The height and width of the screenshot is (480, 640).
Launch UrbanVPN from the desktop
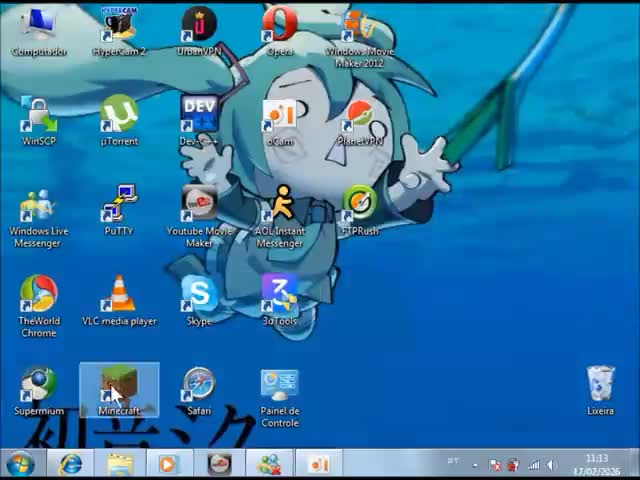199,27
